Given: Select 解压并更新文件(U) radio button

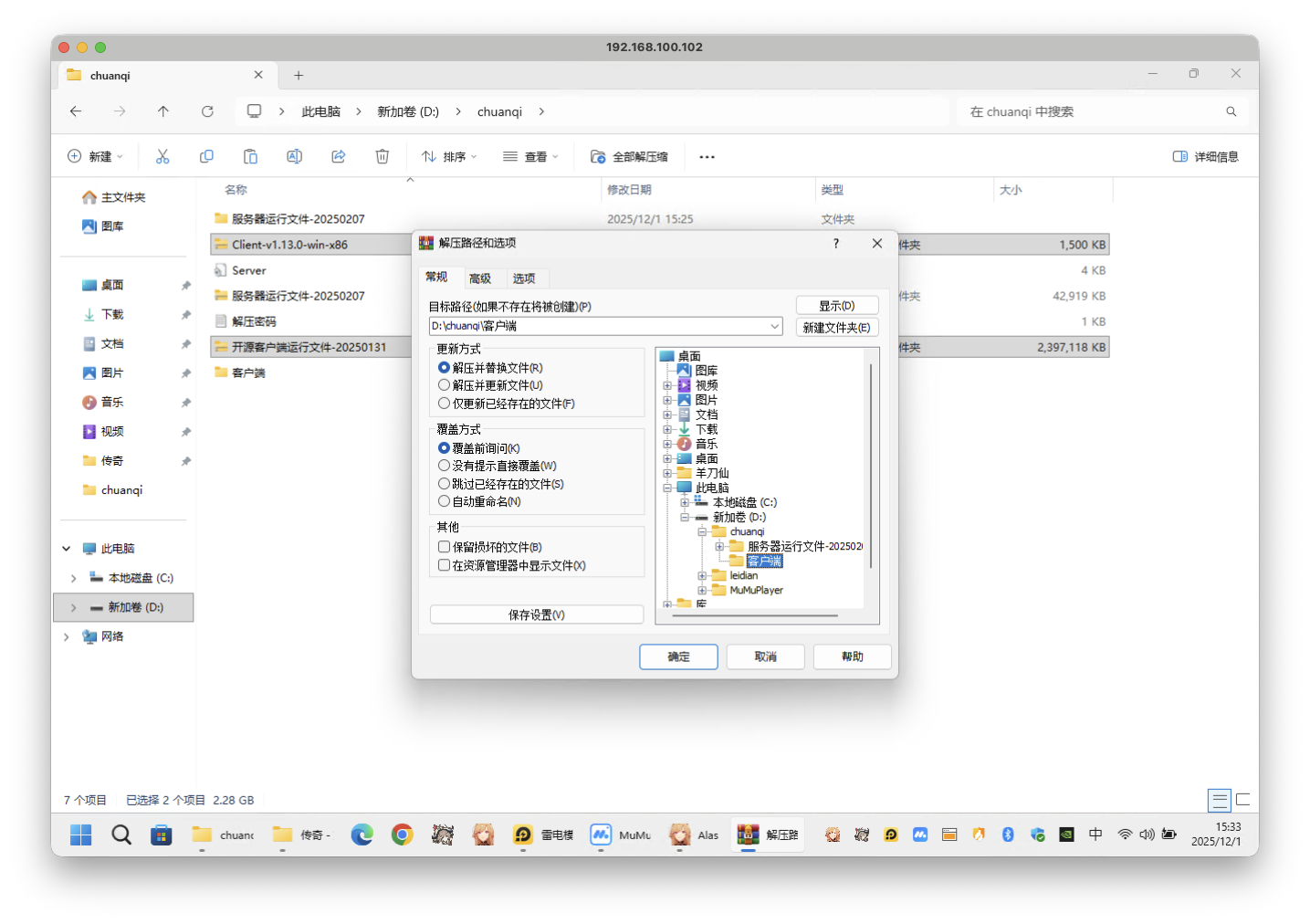Looking at the screenshot, I should pyautogui.click(x=444, y=384).
